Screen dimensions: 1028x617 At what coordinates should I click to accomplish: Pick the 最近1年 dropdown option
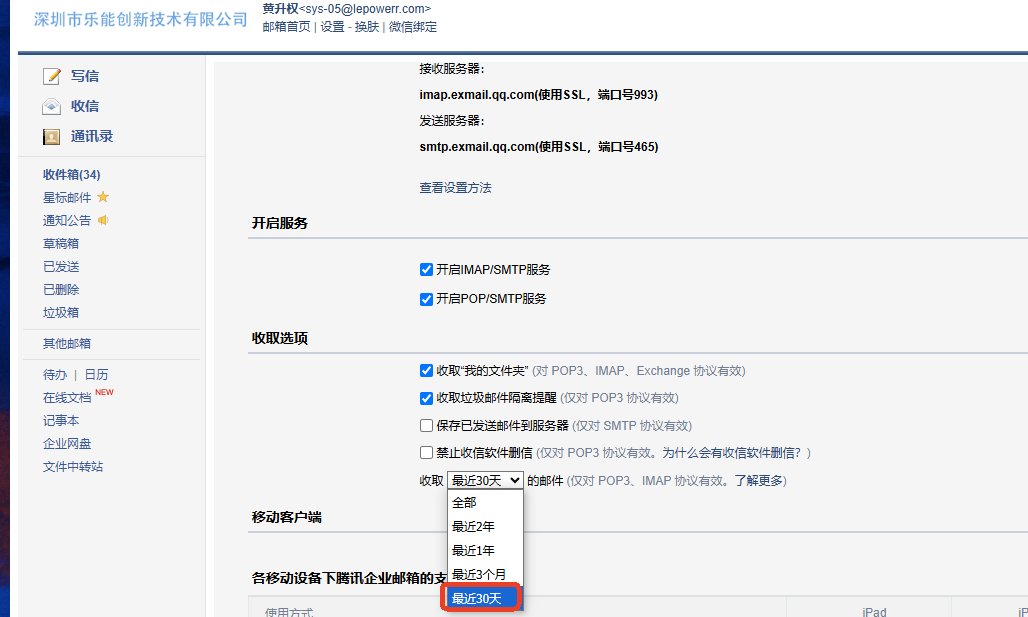coord(473,551)
